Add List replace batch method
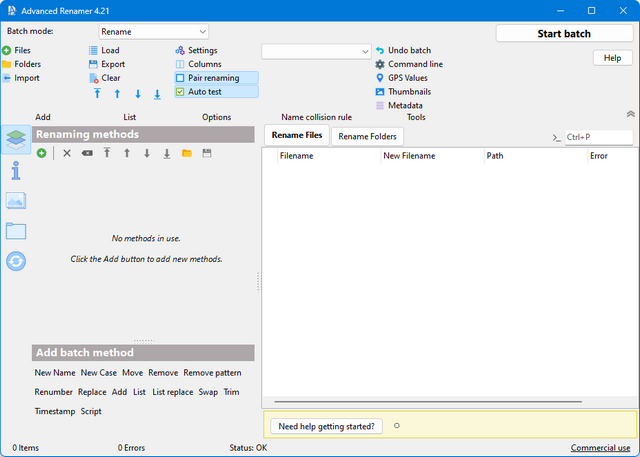The width and height of the screenshot is (640, 457). (x=173, y=392)
